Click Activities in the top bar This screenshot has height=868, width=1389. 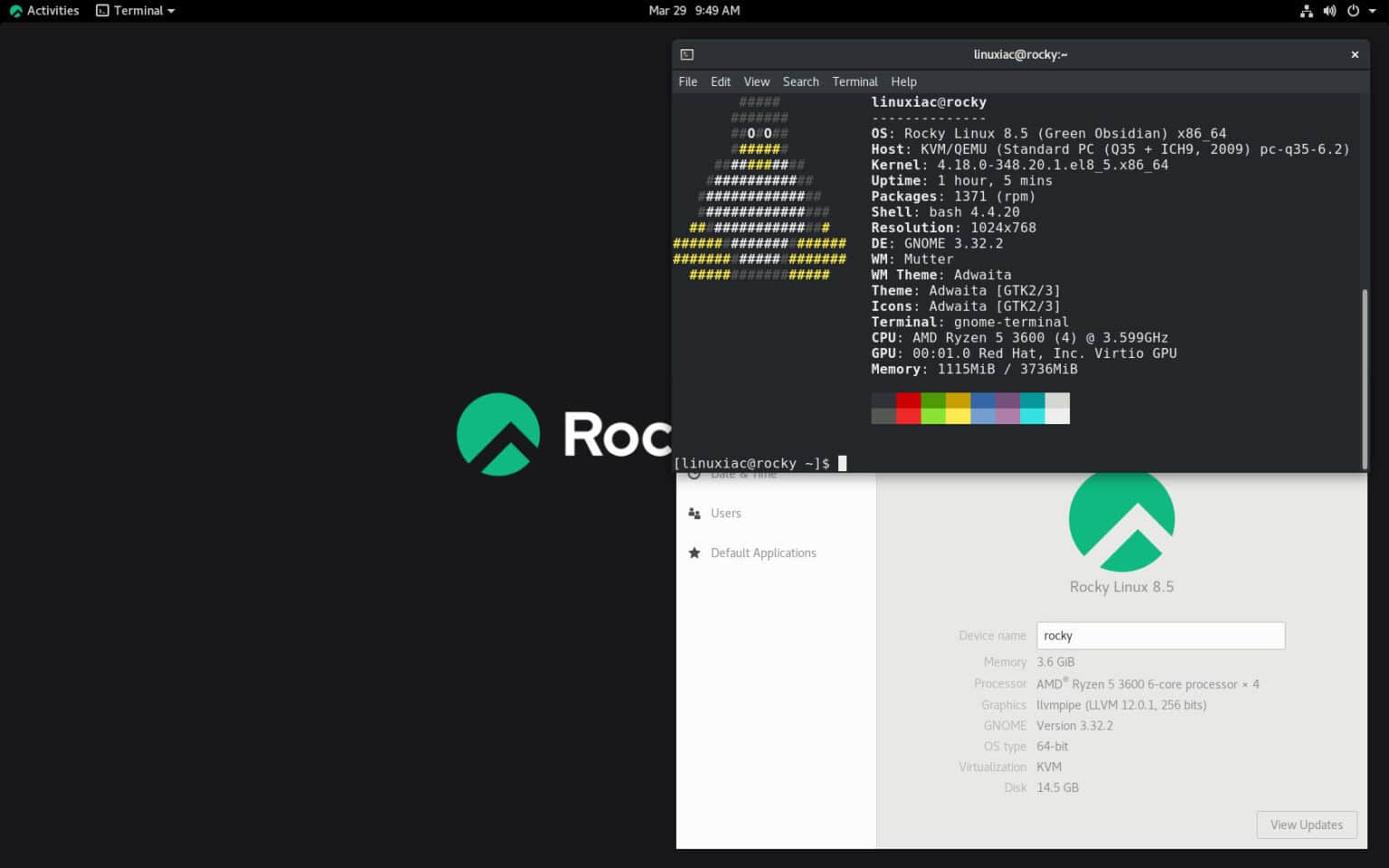[44, 10]
